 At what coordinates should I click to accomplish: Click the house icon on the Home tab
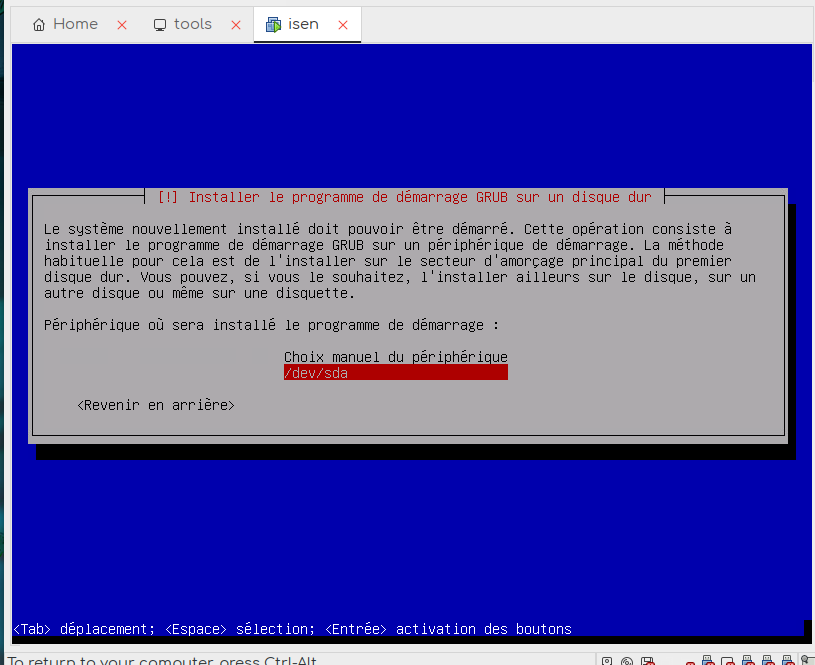pyautogui.click(x=39, y=25)
